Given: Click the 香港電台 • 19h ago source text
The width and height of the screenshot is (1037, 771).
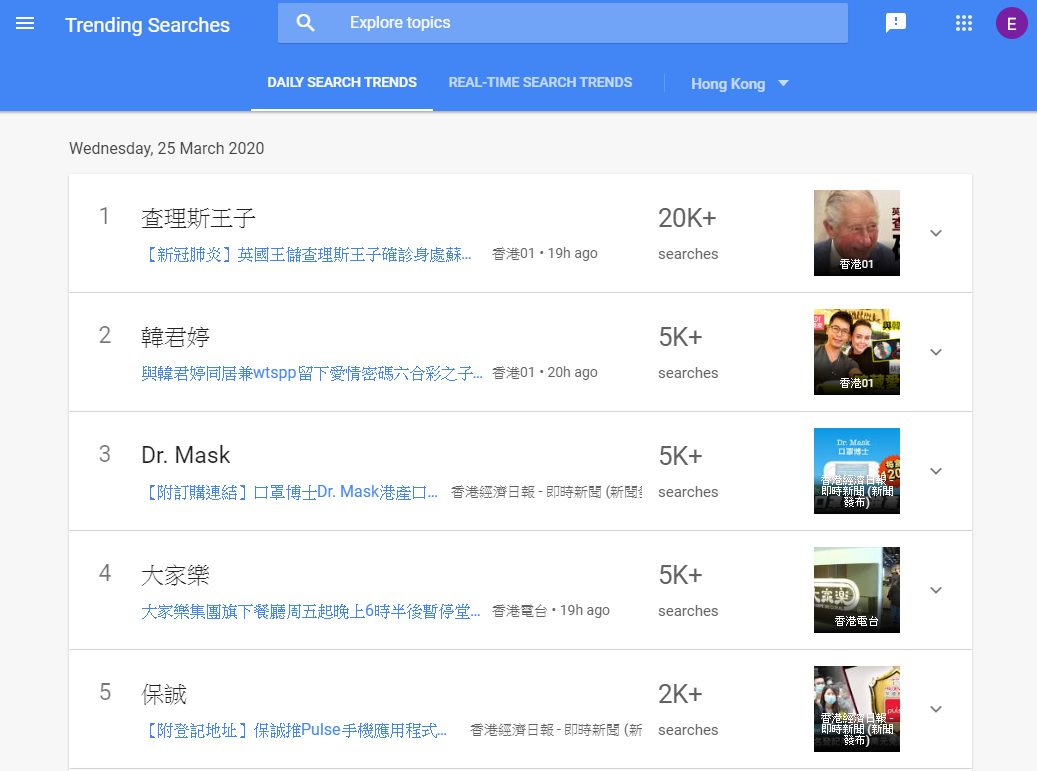Looking at the screenshot, I should pyautogui.click(x=551, y=610).
